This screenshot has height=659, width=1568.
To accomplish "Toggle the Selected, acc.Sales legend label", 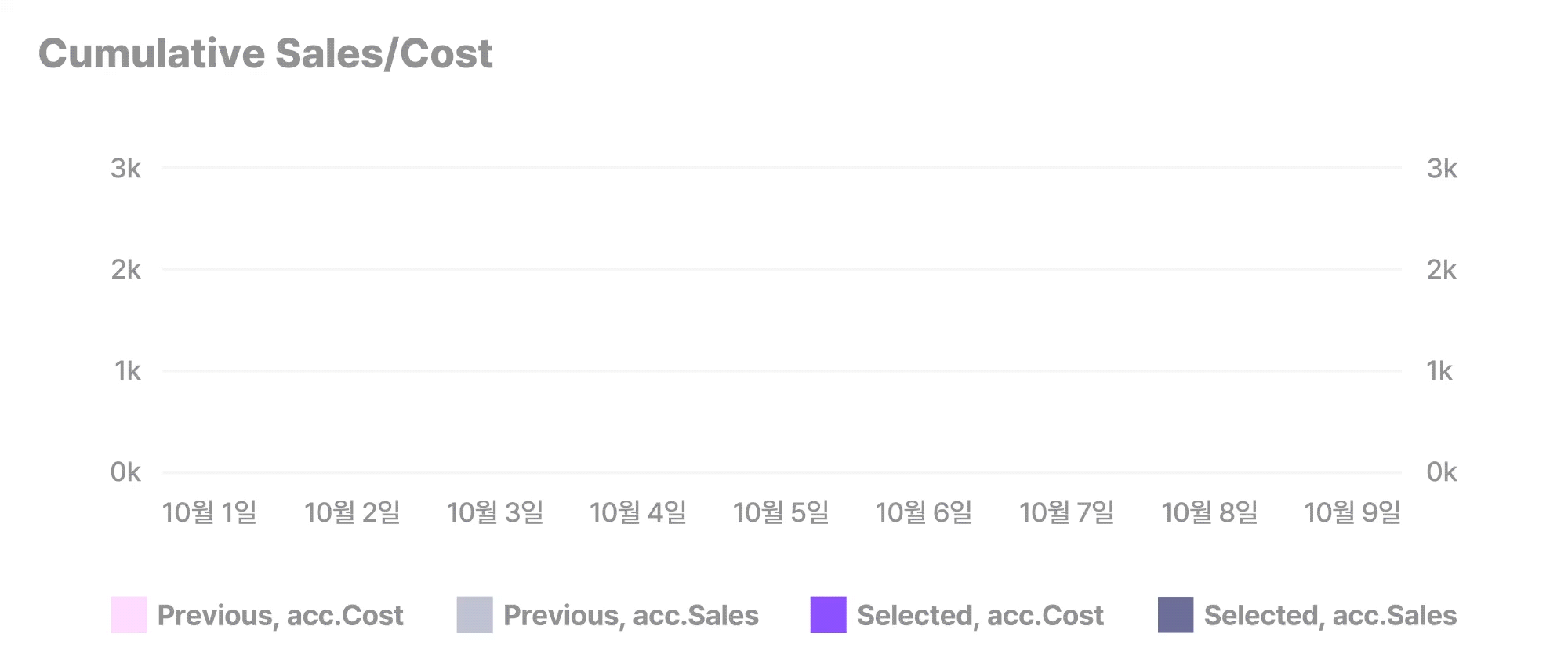I will tap(1330, 616).
